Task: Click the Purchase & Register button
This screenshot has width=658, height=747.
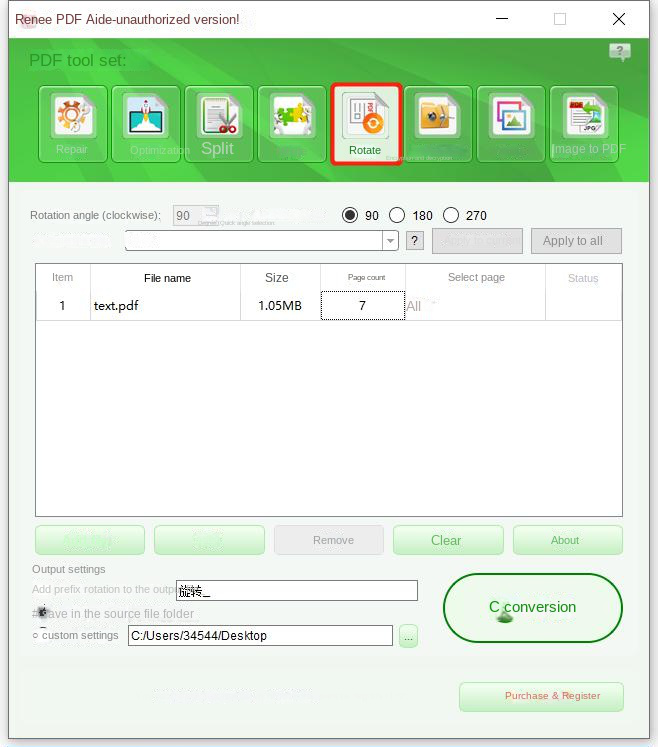Action: pyautogui.click(x=541, y=696)
